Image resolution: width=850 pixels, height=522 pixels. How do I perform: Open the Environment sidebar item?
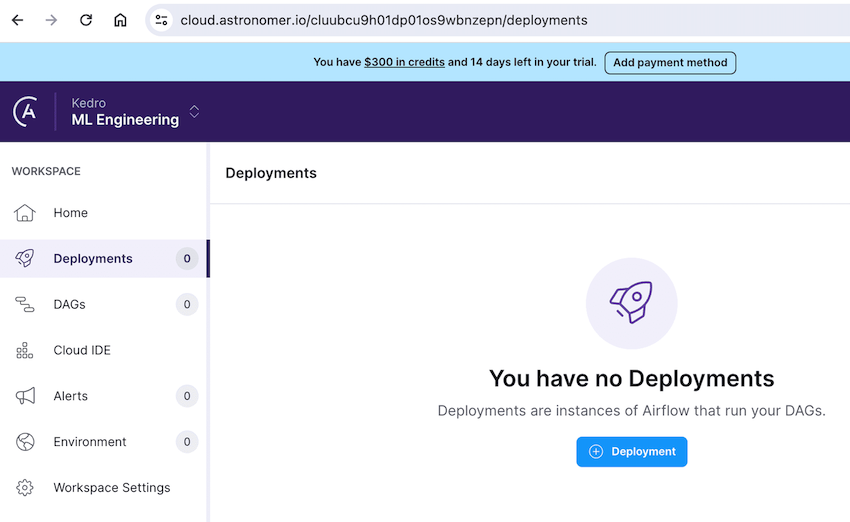(x=90, y=442)
